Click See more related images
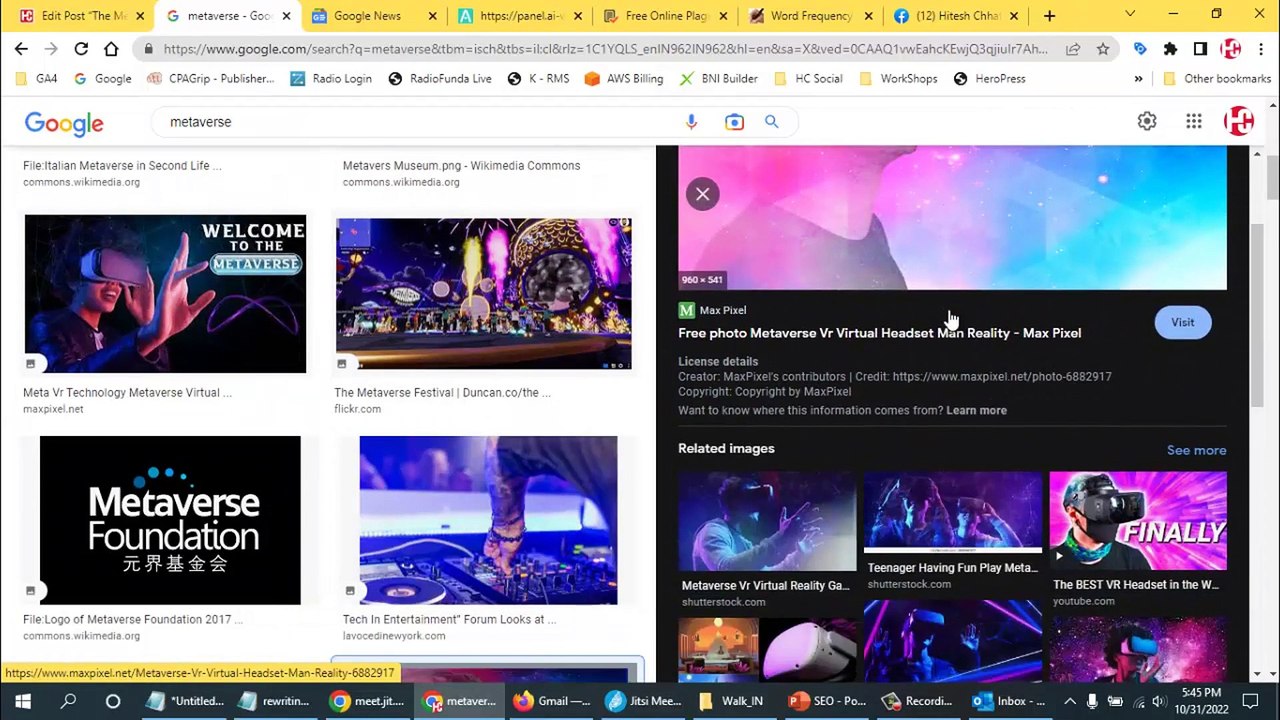The image size is (1280, 720). 1196,450
